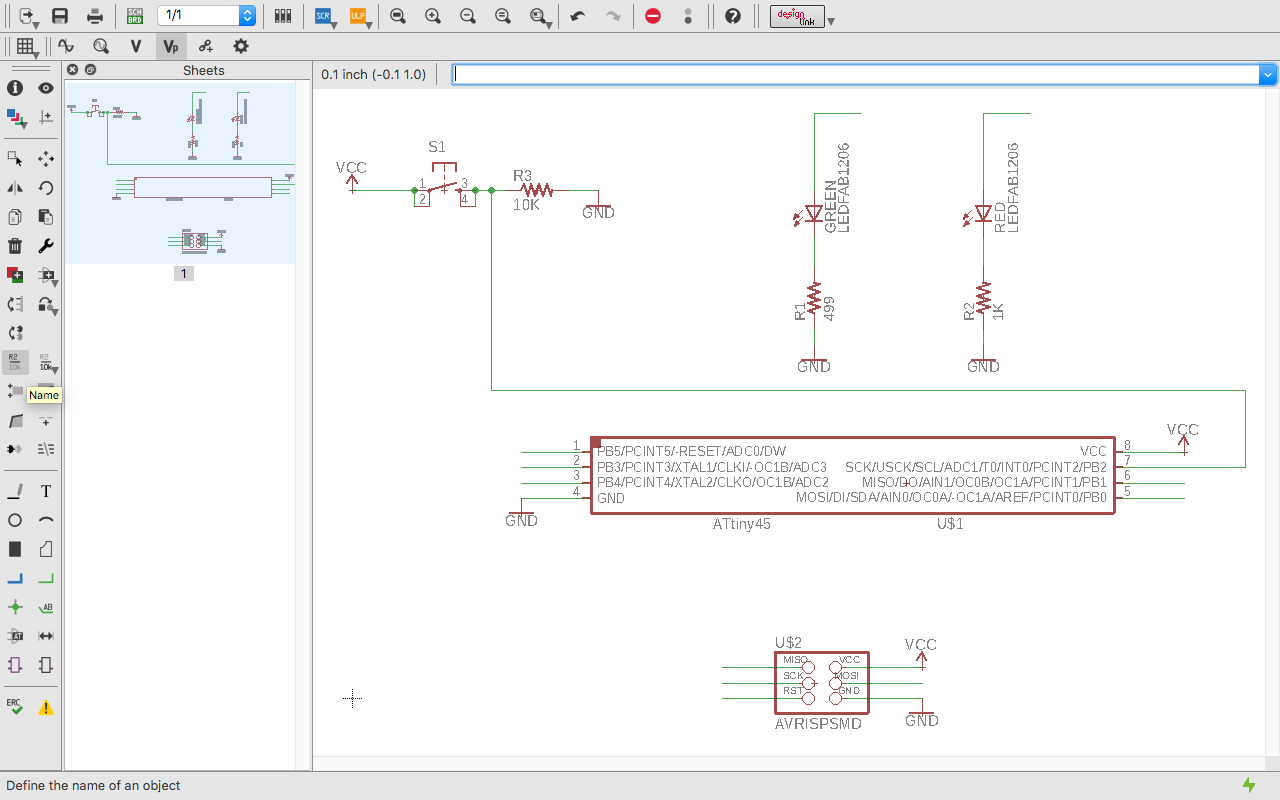Image resolution: width=1280 pixels, height=800 pixels.
Task: Switch to board with SCH/BRD icon
Action: click(x=135, y=16)
